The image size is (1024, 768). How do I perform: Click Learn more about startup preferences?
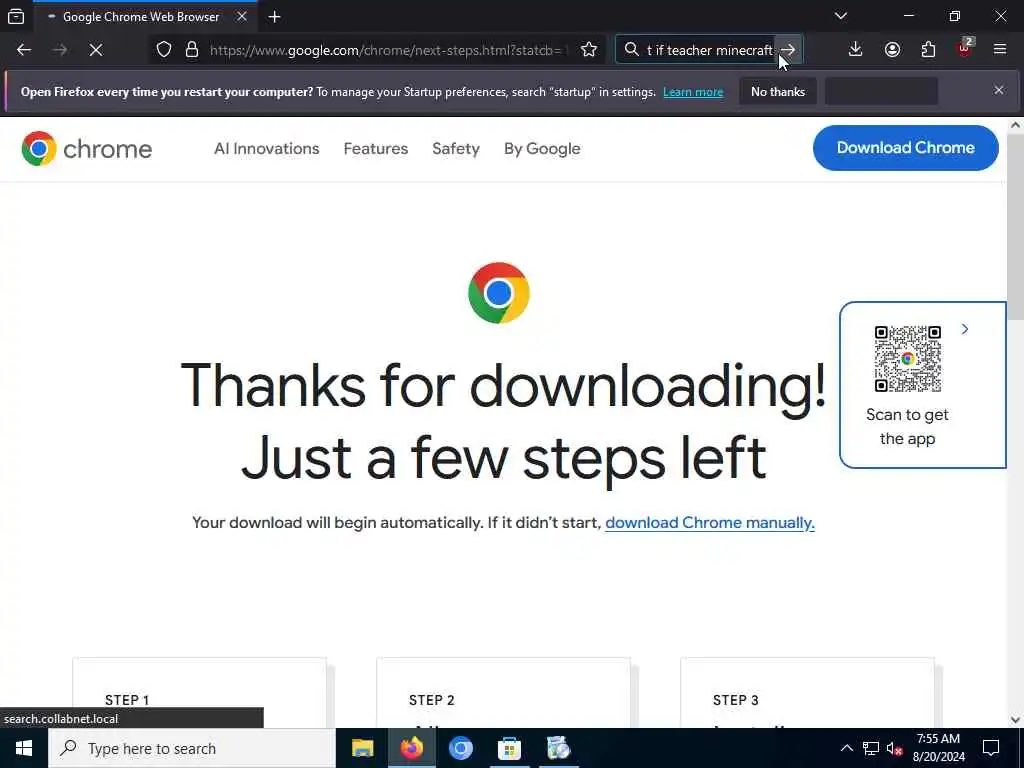pos(693,92)
